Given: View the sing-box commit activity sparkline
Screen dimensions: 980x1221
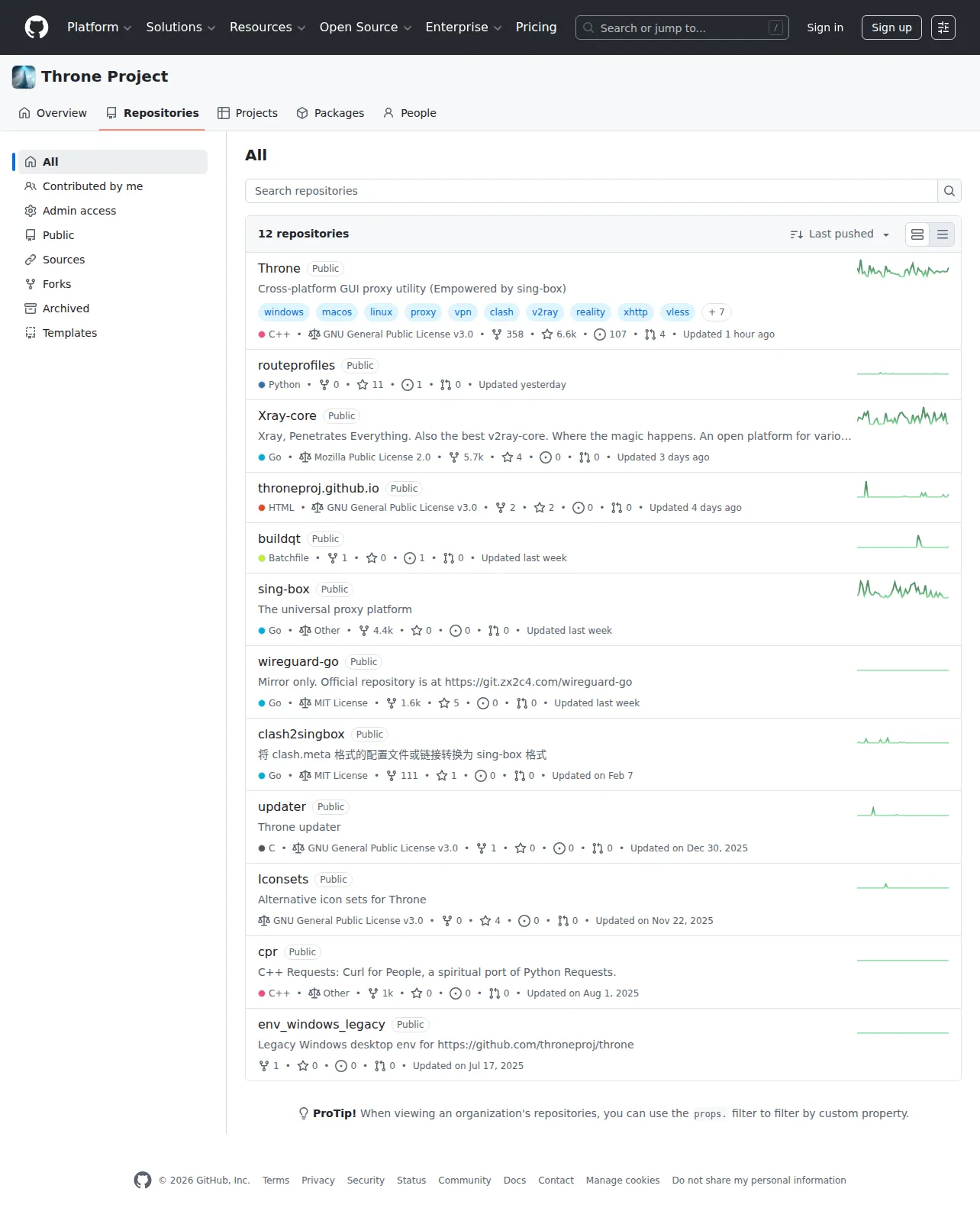Looking at the screenshot, I should [x=903, y=590].
